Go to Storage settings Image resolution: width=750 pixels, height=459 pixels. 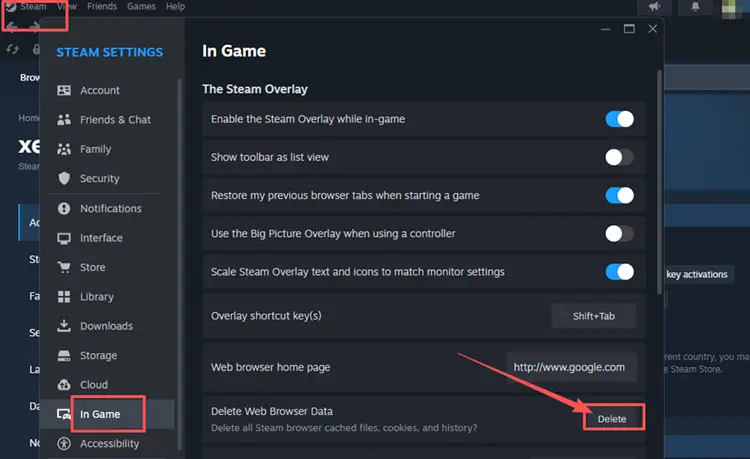pos(98,356)
